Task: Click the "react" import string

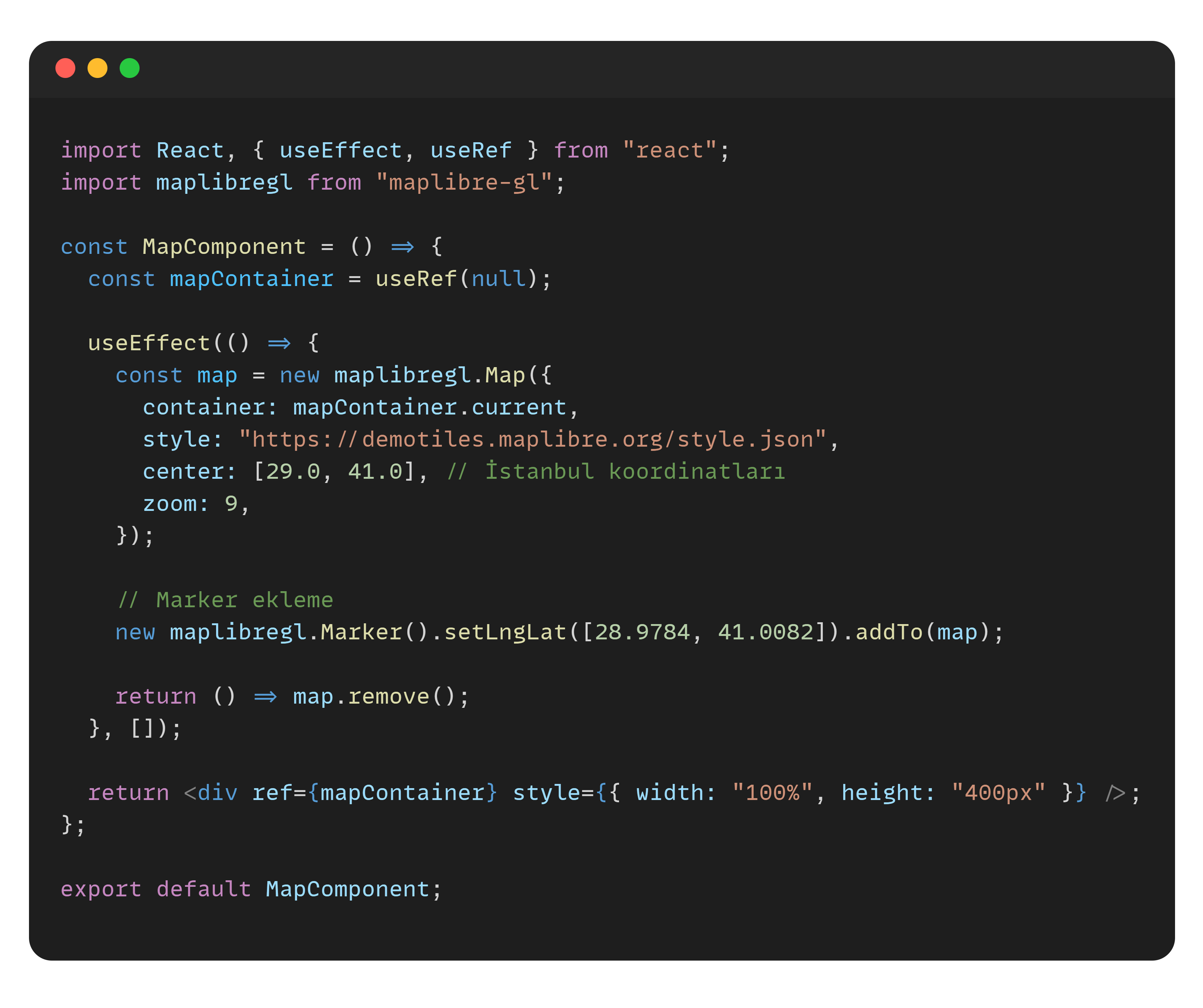Action: point(669,151)
